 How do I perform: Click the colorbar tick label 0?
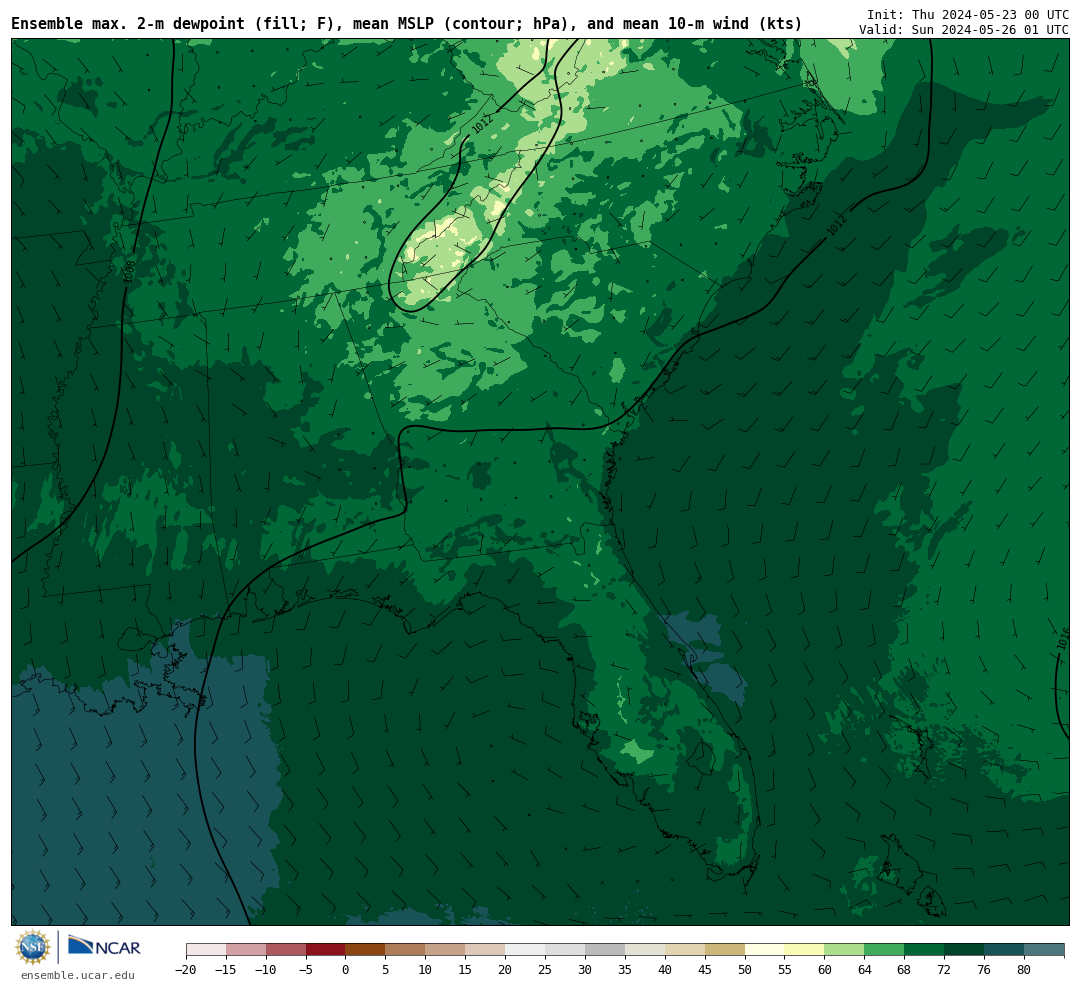tap(346, 970)
